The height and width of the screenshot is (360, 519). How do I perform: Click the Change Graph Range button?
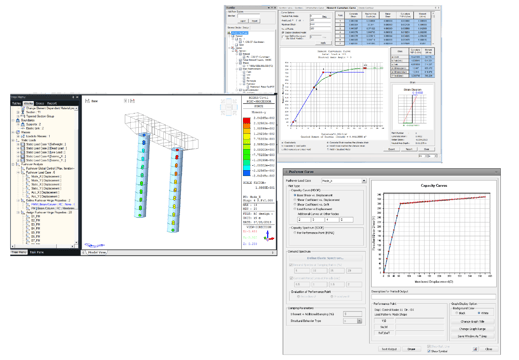[x=472, y=329]
